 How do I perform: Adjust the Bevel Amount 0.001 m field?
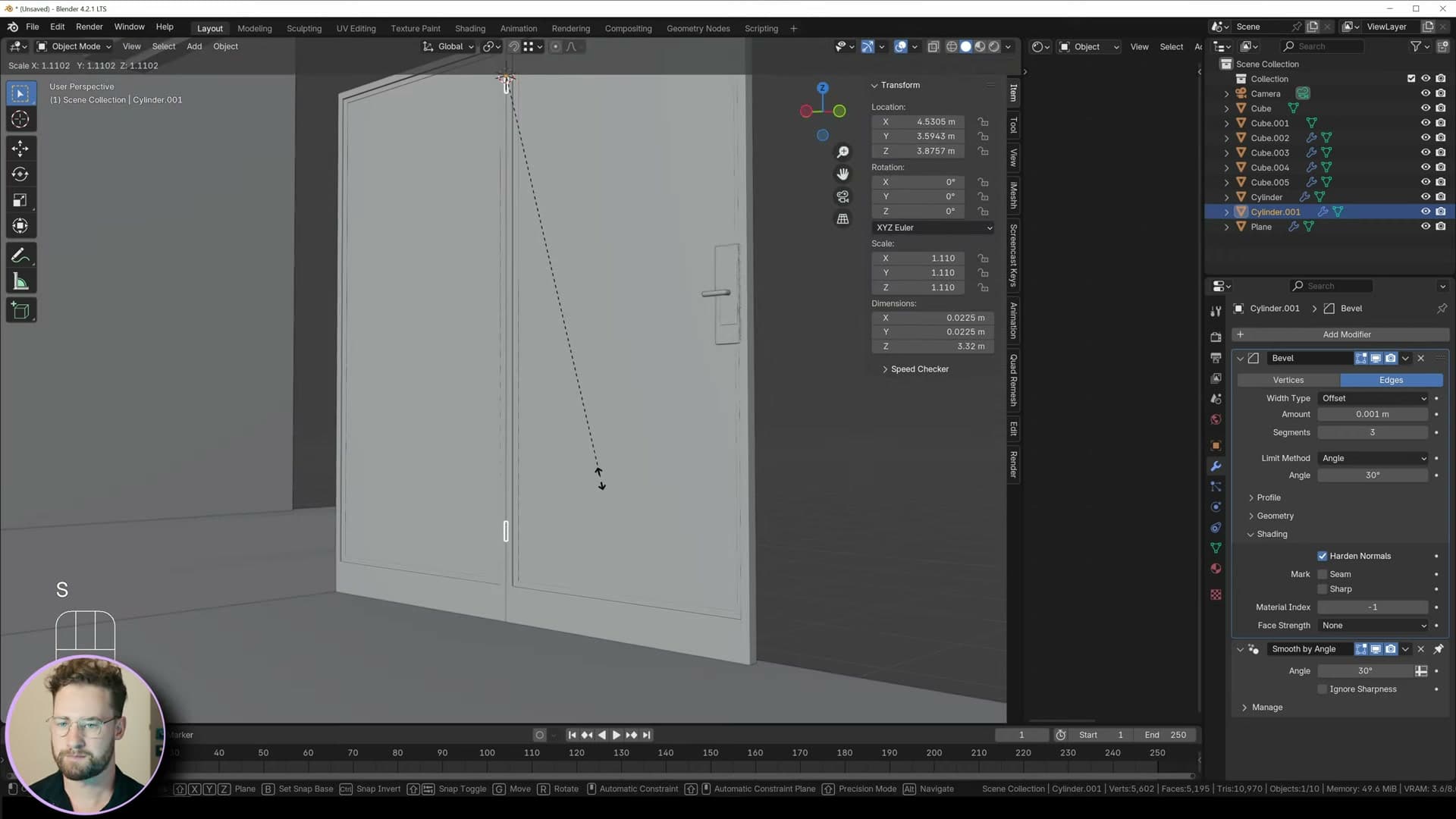pos(1373,415)
